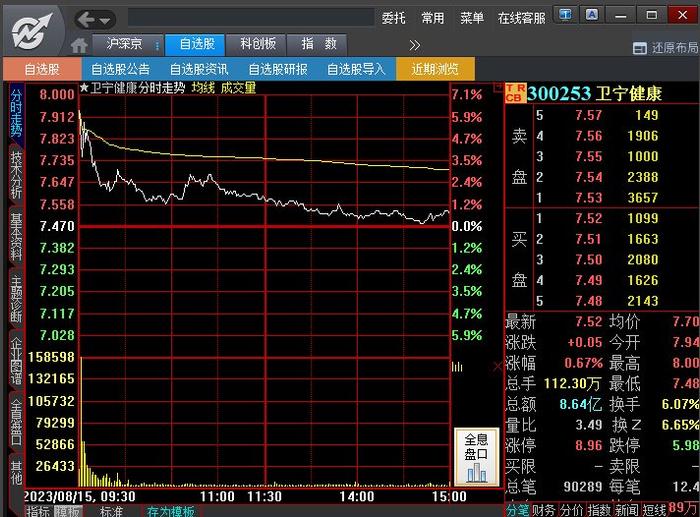Click the 总手 112.30万 value
The height and width of the screenshot is (517, 700).
[573, 383]
